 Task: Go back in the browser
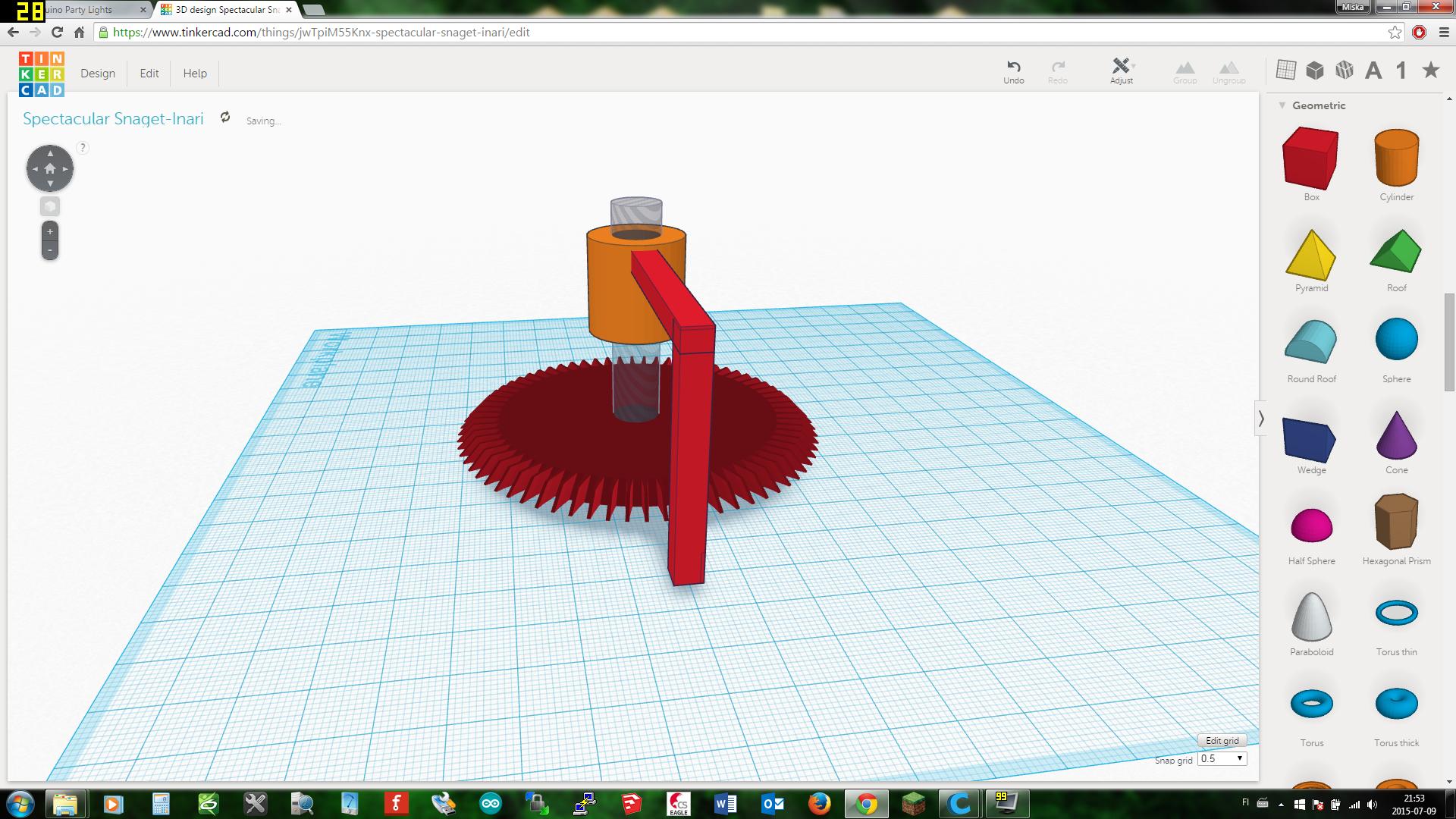12,33
